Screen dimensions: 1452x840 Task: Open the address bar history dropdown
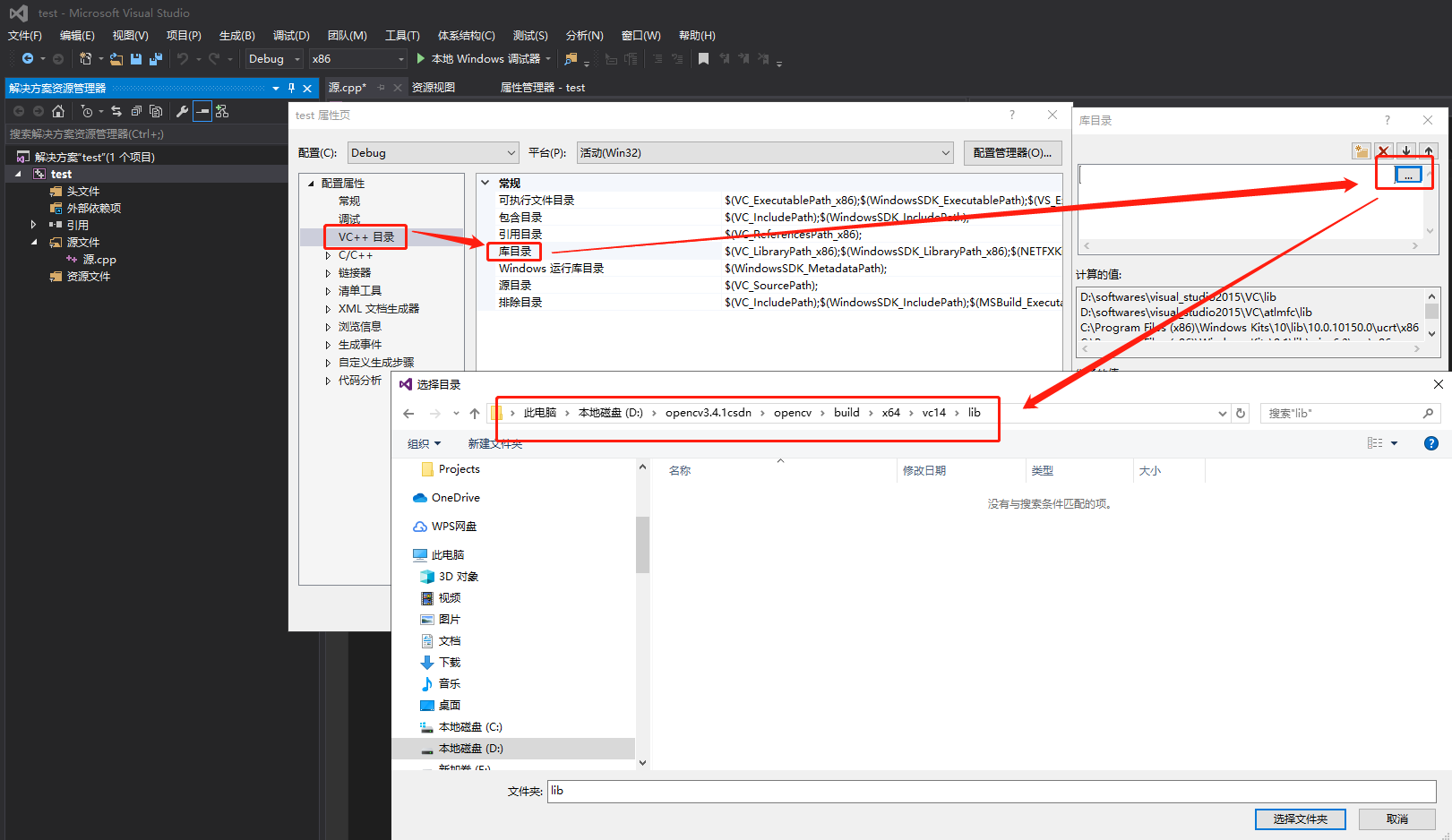pyautogui.click(x=1222, y=413)
